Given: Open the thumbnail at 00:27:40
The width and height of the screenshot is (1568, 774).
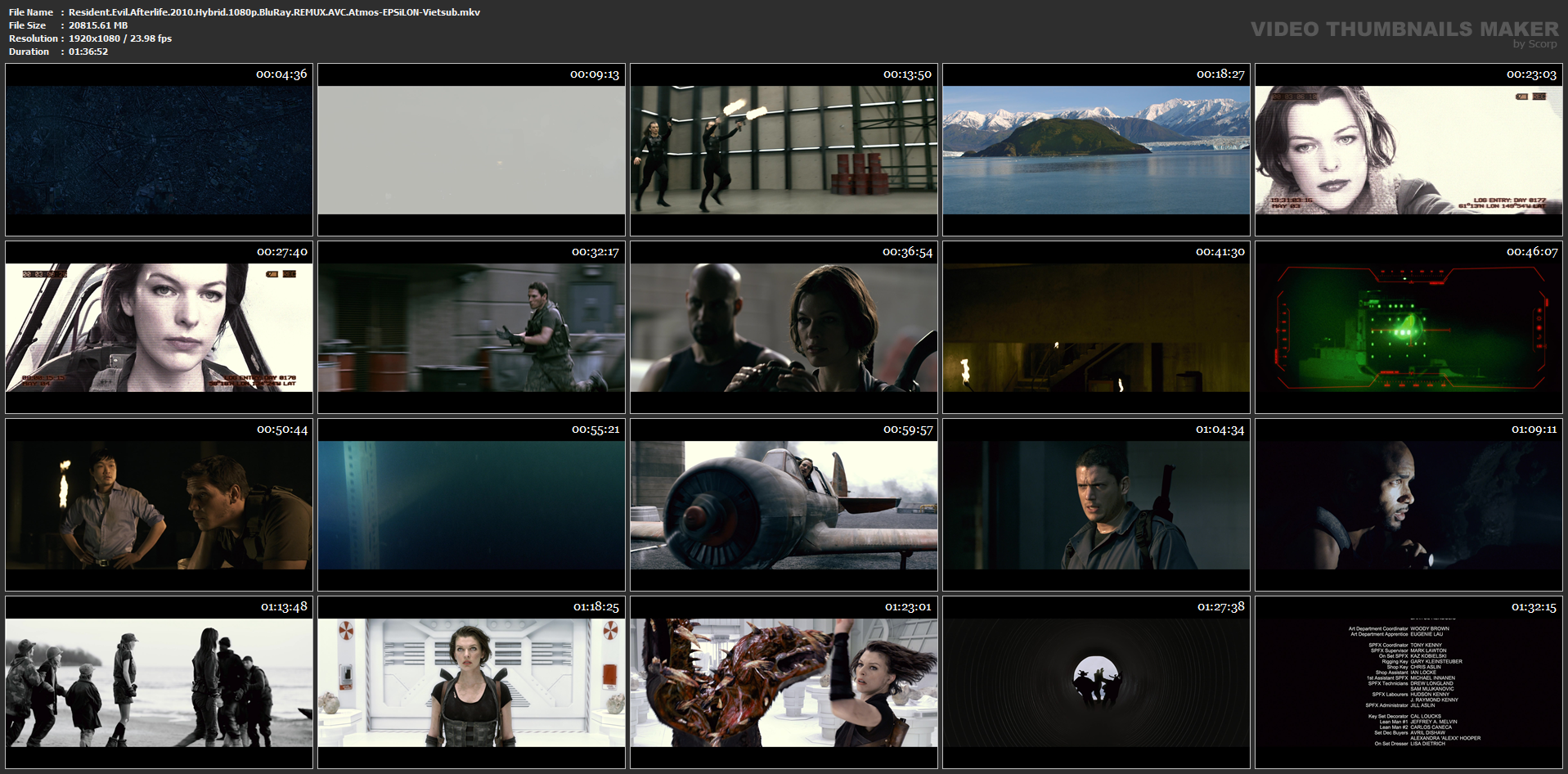Looking at the screenshot, I should click(159, 327).
